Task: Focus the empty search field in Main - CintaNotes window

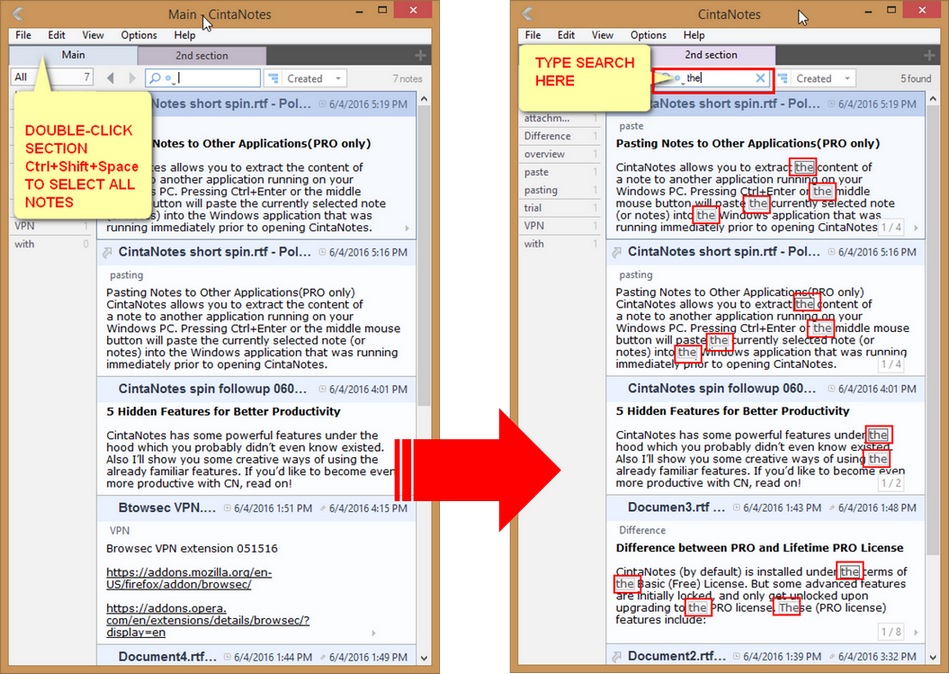Action: [203, 78]
